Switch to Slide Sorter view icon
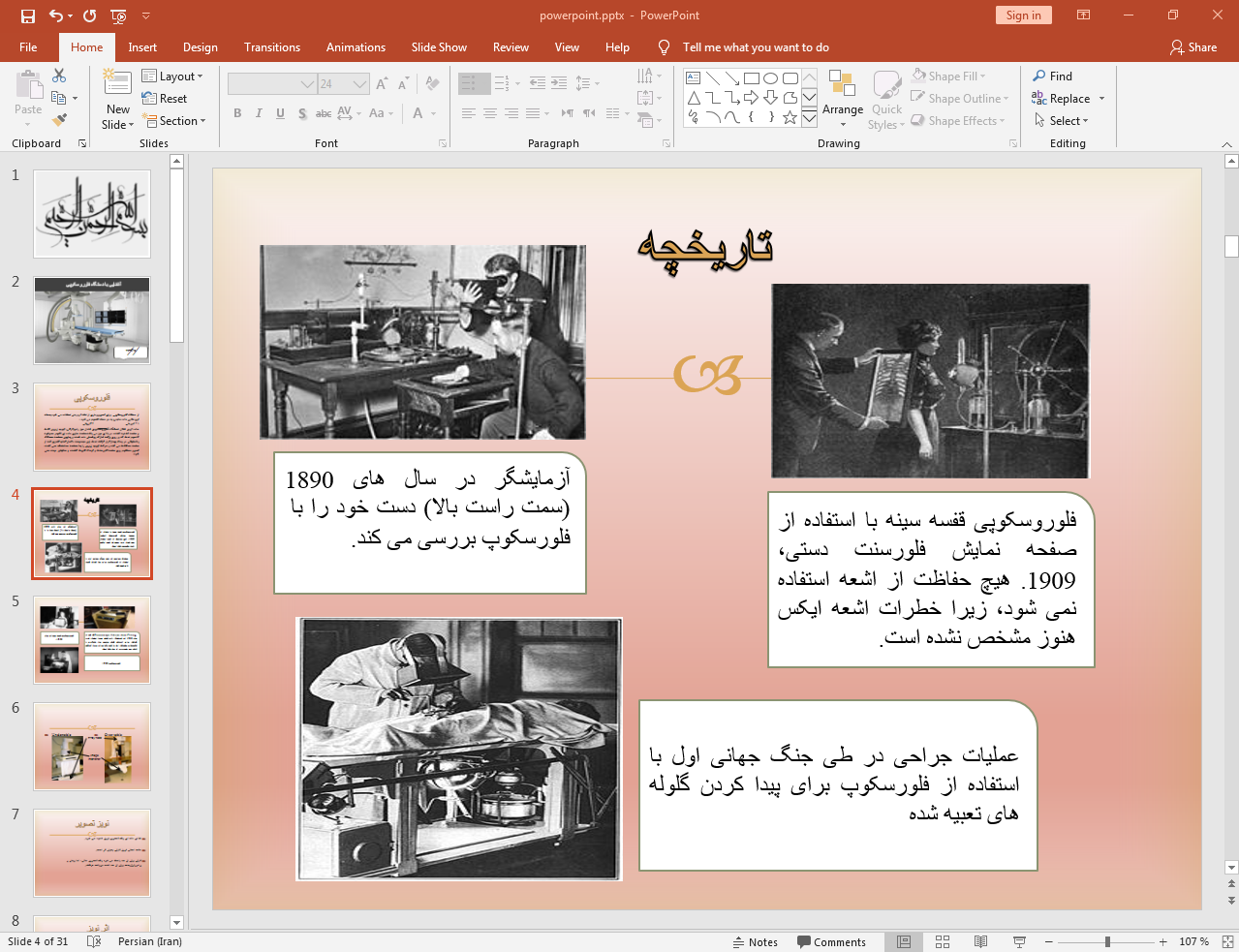Viewport: 1239px width, 952px height. pyautogui.click(x=942, y=941)
